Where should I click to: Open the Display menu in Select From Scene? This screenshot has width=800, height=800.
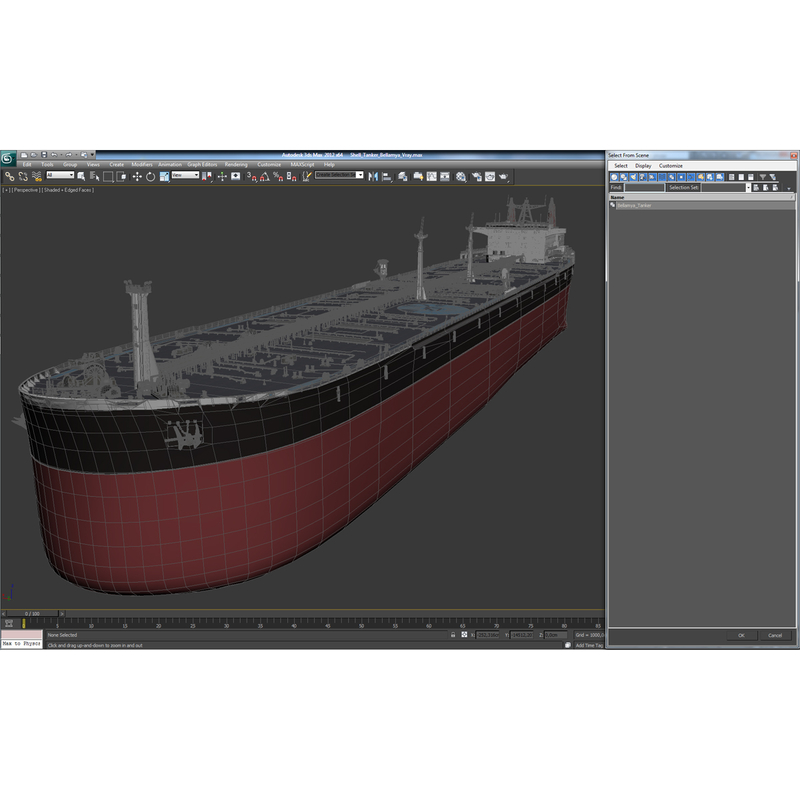pos(643,166)
